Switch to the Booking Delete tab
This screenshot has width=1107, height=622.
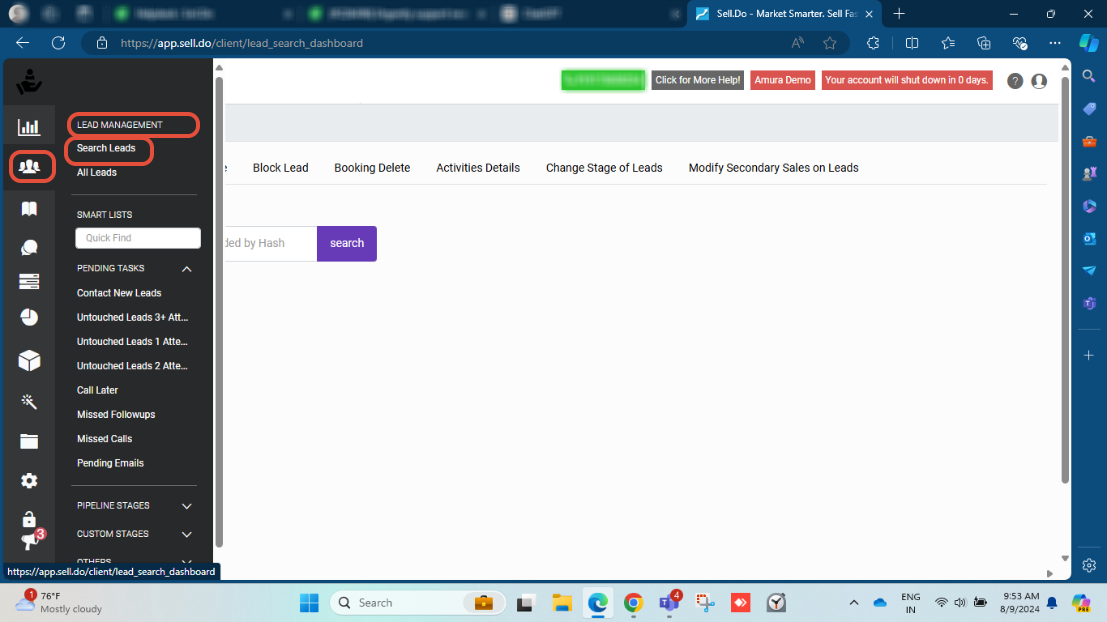click(x=372, y=168)
